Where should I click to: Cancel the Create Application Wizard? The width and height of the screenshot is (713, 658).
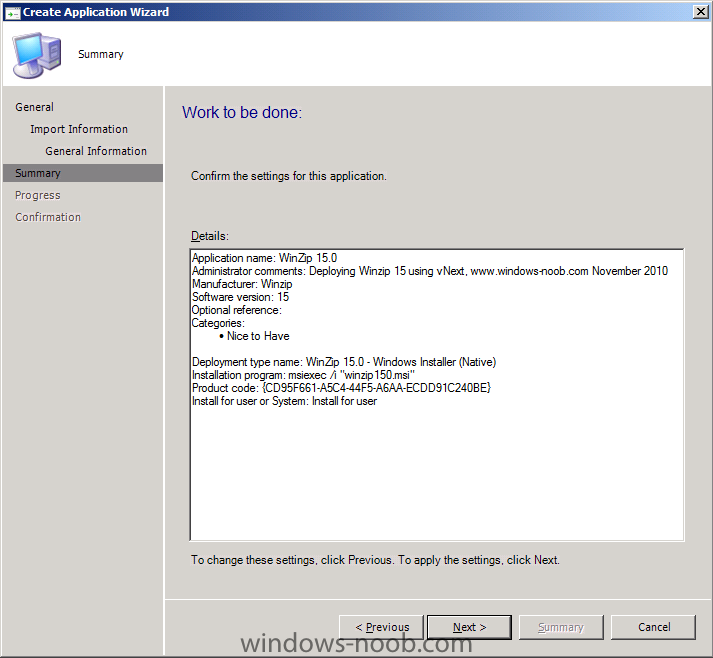pos(653,627)
